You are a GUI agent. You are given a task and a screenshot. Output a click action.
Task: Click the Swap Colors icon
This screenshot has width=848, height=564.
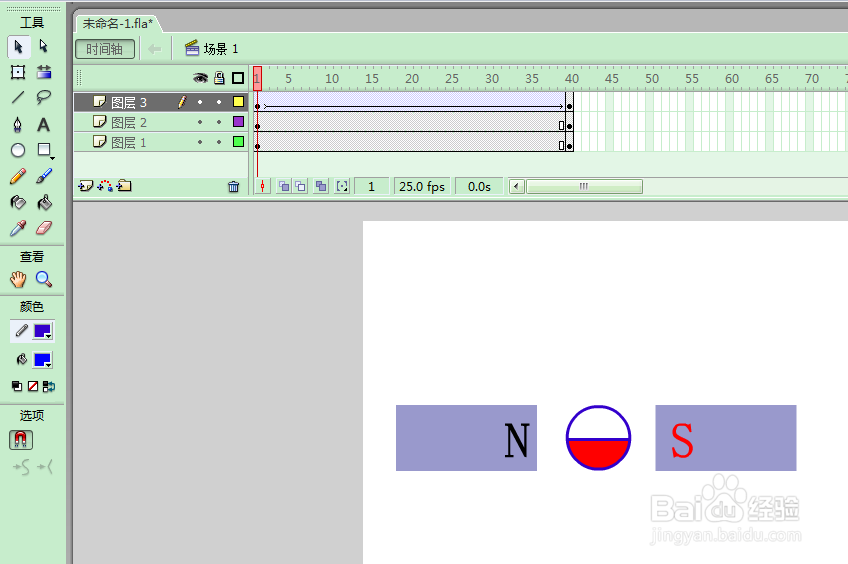[49, 386]
